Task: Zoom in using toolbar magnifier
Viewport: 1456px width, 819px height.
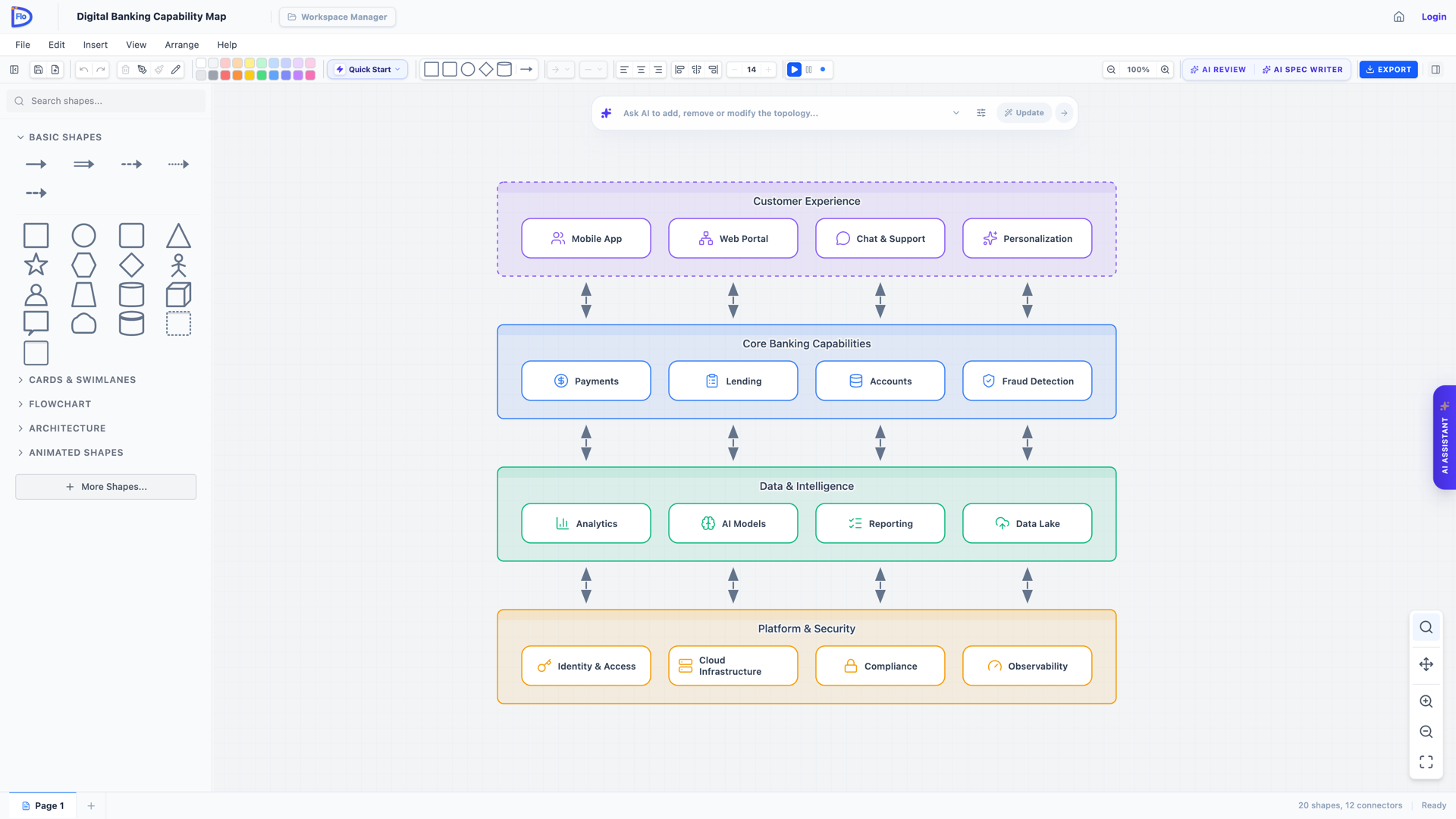Action: point(1165,70)
